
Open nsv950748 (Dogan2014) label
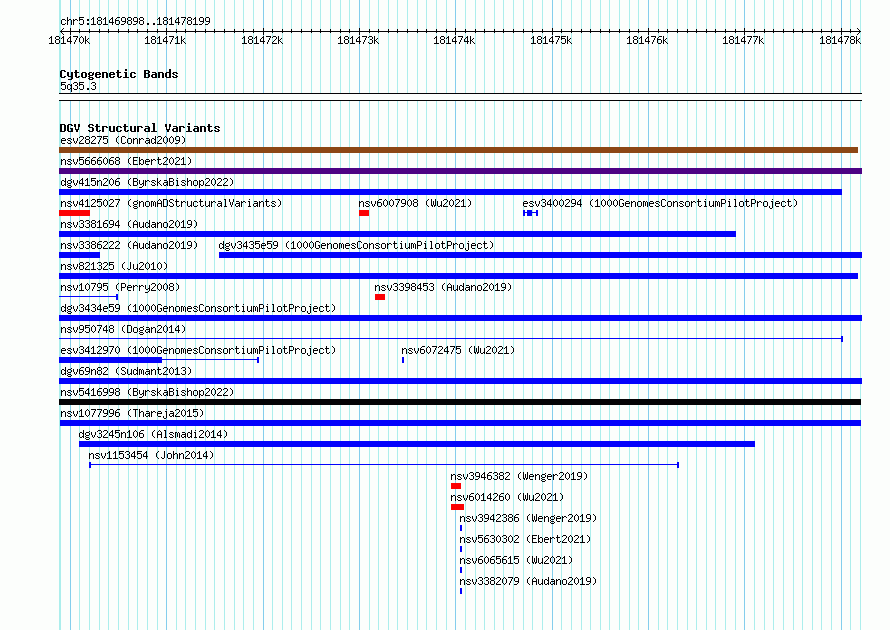123,329
